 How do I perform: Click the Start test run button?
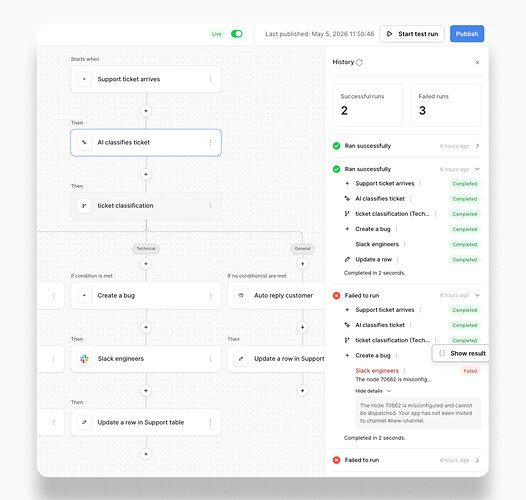coord(412,34)
